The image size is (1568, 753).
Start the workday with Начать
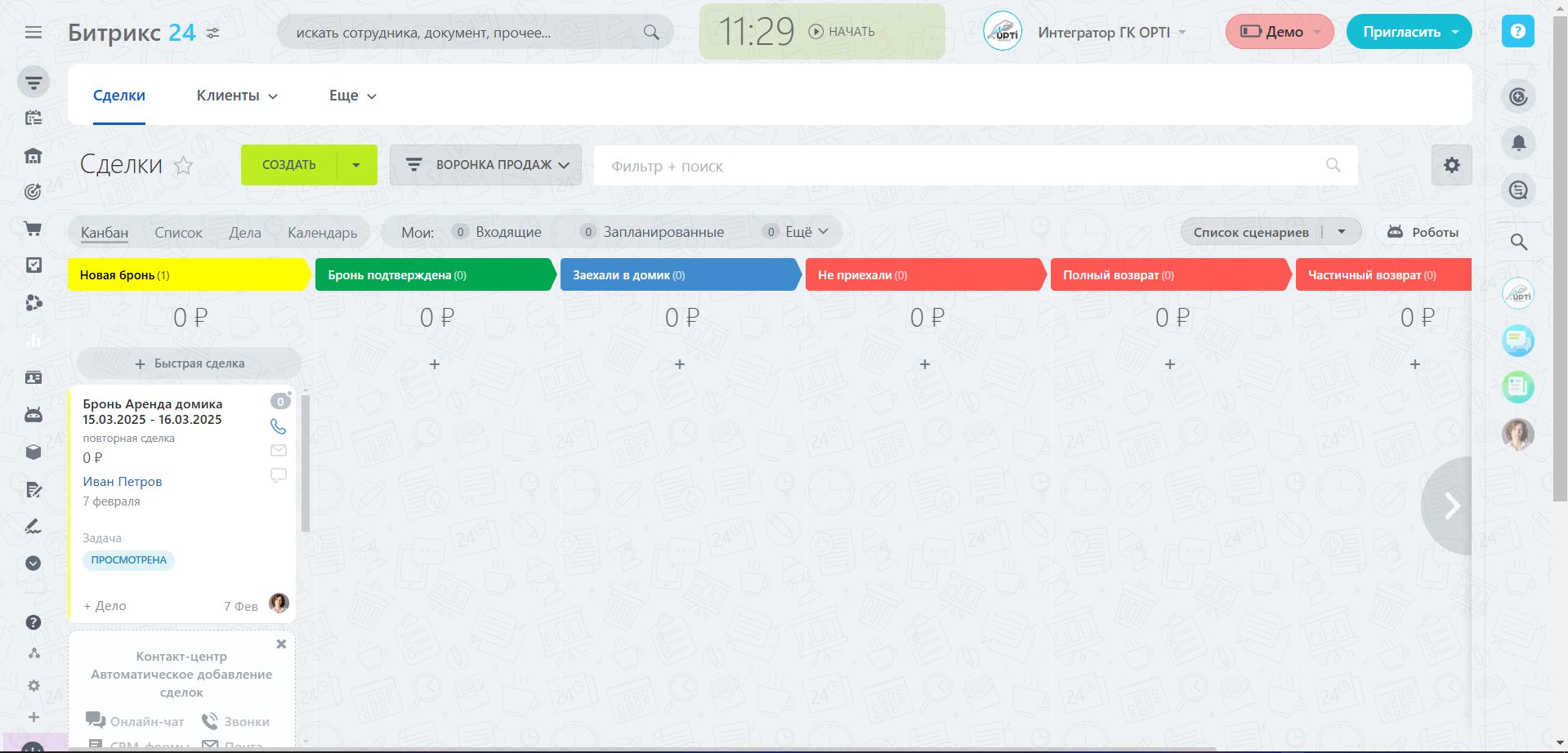(842, 32)
